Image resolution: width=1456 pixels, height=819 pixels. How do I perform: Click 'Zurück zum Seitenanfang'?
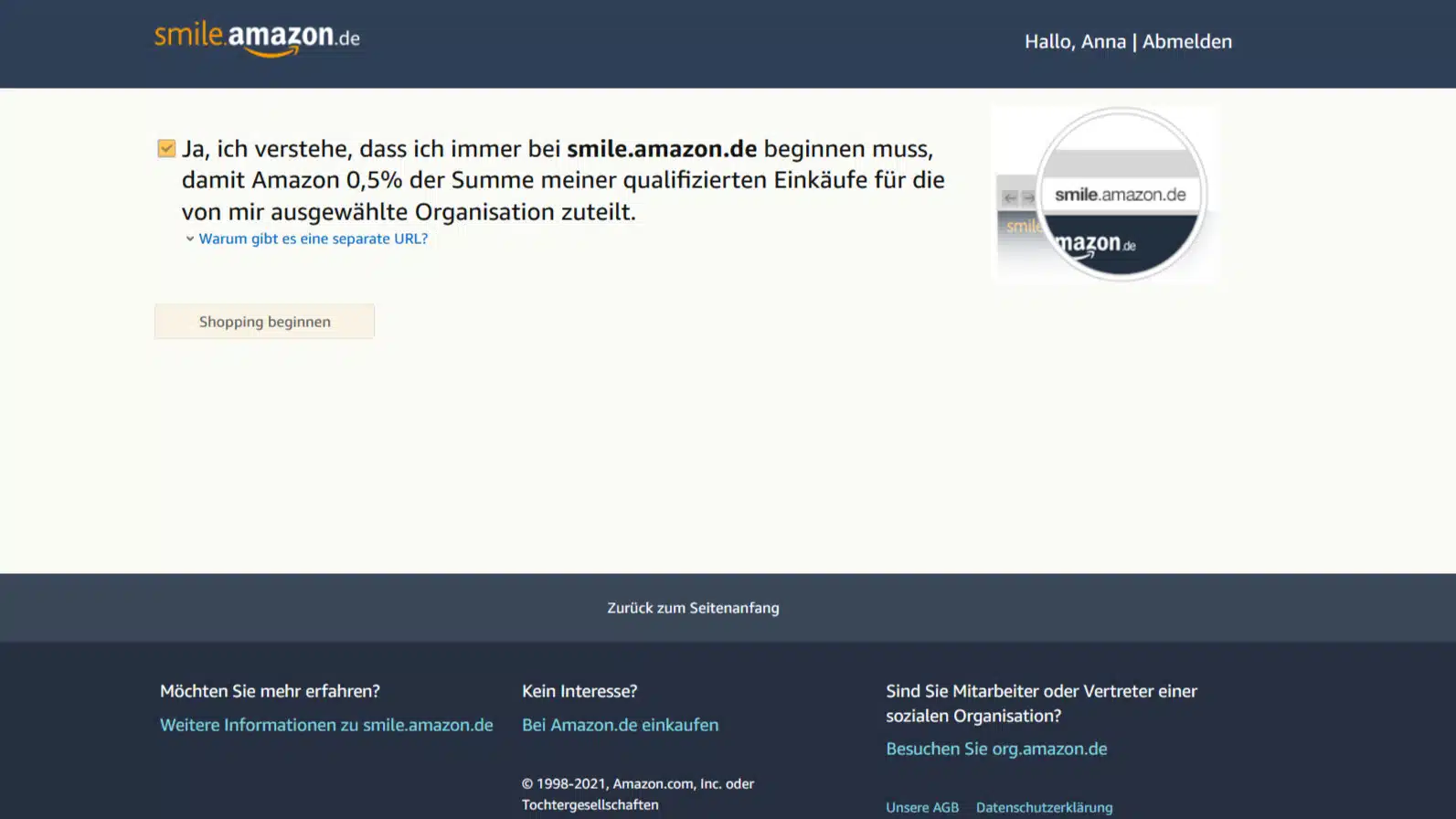point(693,608)
